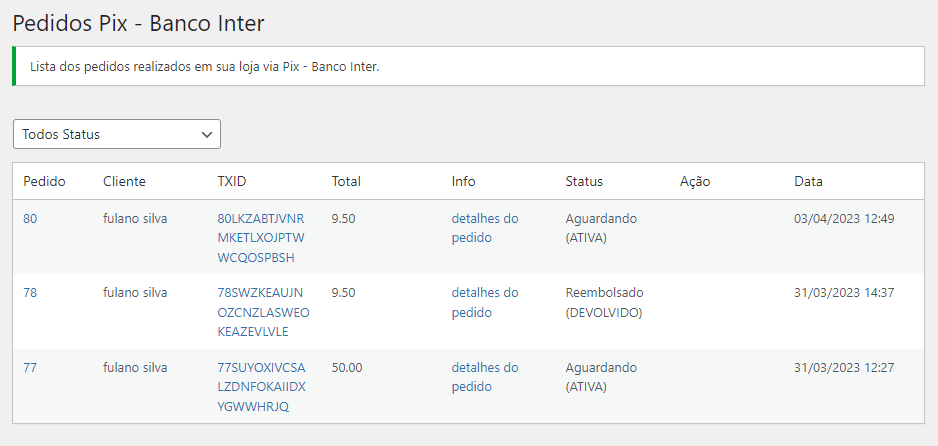Open order number 78 link
The image size is (938, 446).
[30, 293]
